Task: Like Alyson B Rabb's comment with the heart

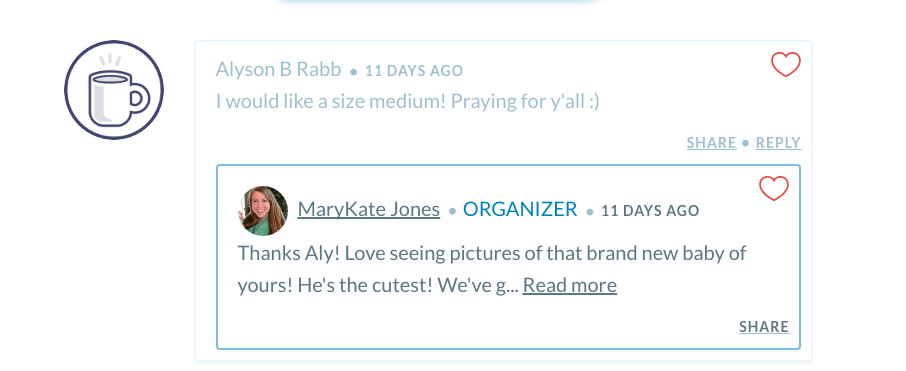Action: pos(786,64)
